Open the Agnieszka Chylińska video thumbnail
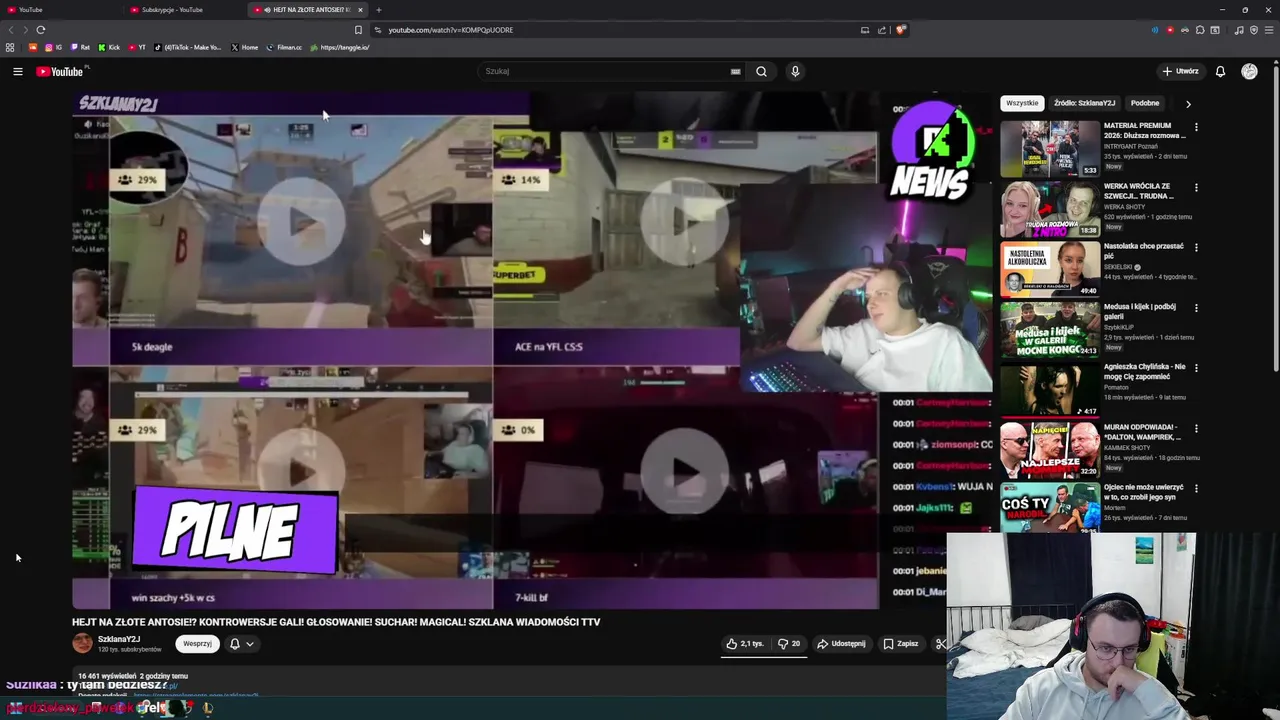The width and height of the screenshot is (1280, 720). pos(1050,389)
